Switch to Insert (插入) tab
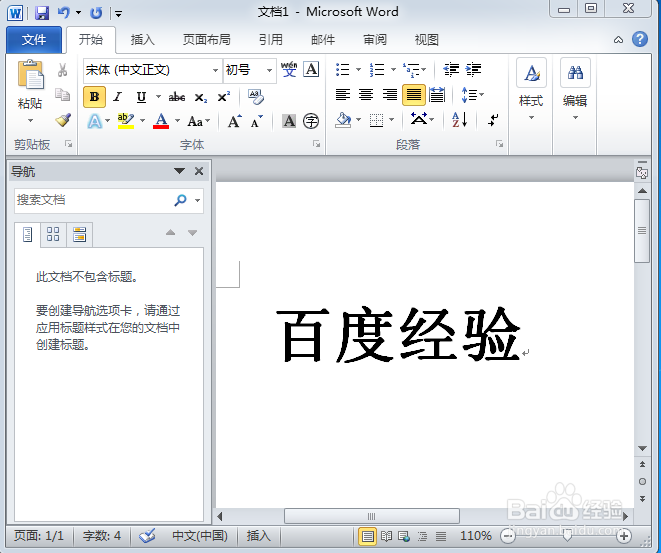 142,40
